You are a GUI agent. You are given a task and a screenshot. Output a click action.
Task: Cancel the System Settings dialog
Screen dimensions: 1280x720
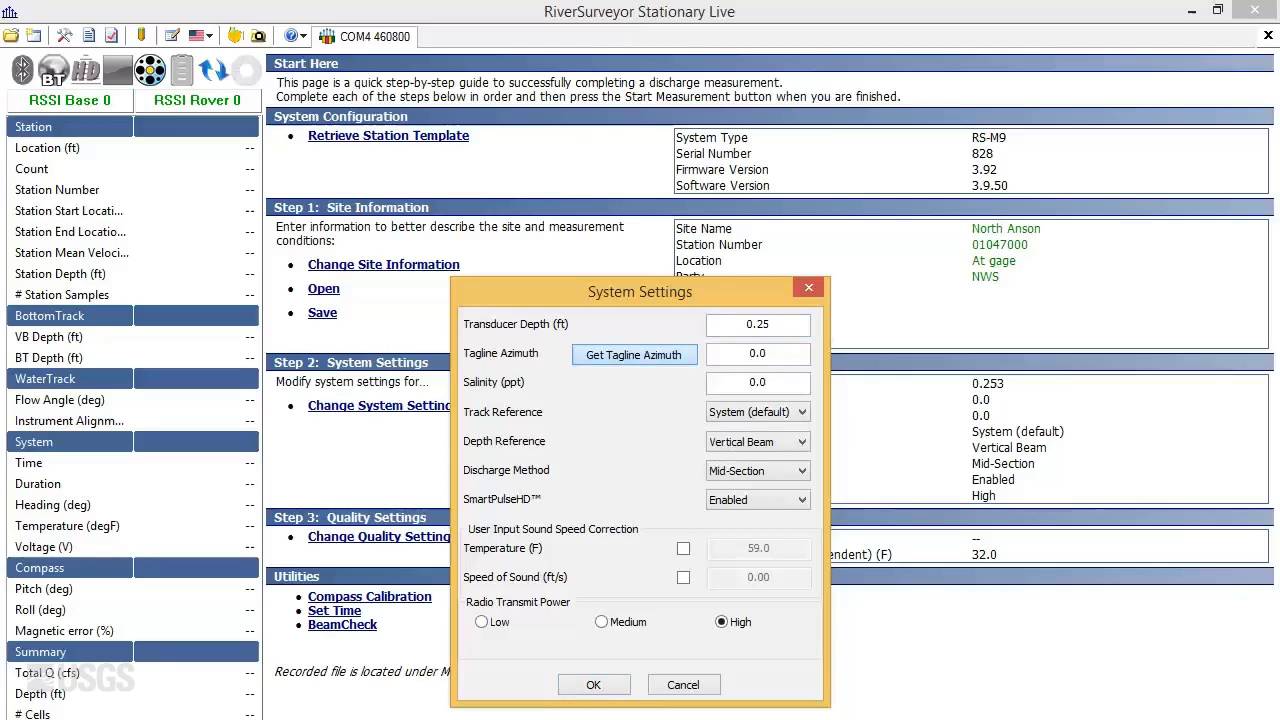684,685
